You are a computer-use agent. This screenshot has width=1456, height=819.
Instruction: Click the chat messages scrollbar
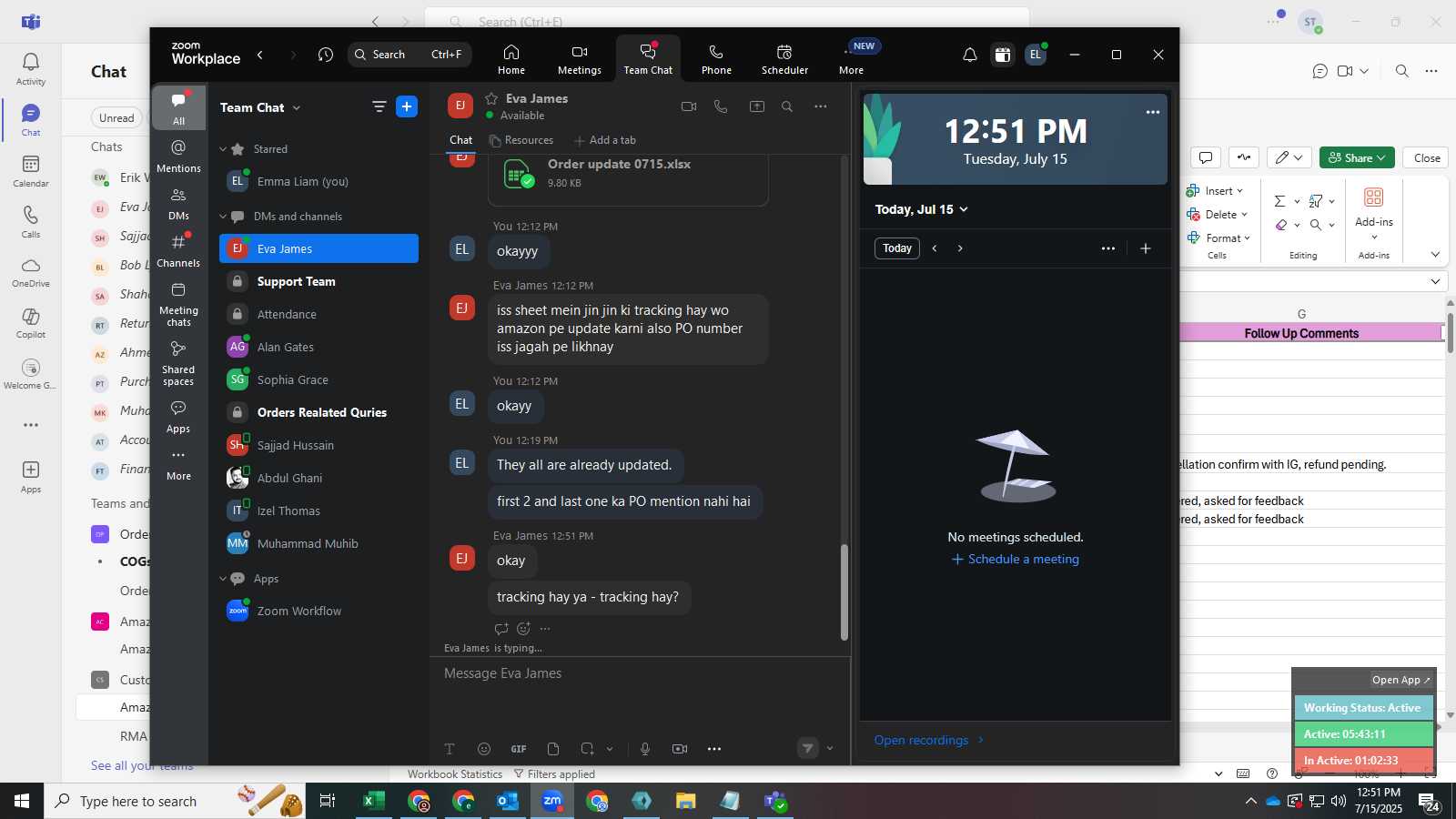click(844, 591)
